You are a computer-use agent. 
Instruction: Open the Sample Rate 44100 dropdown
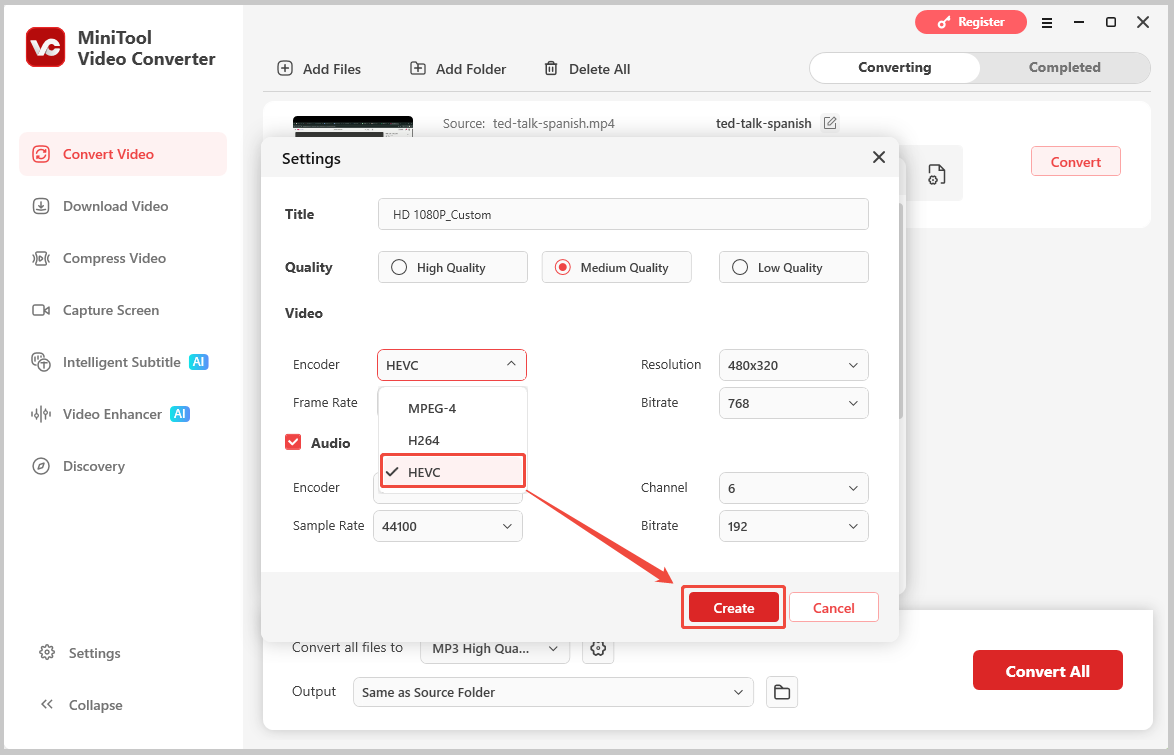point(448,526)
